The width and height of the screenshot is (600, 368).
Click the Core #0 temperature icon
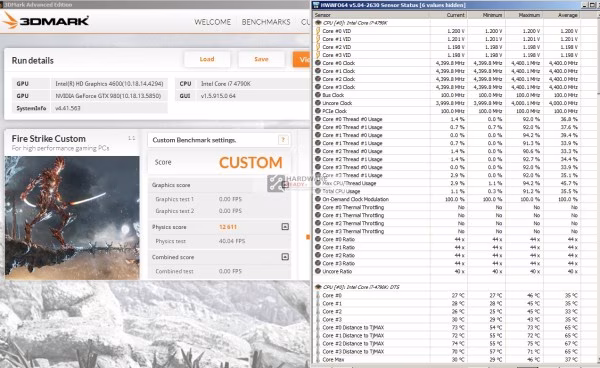click(318, 295)
